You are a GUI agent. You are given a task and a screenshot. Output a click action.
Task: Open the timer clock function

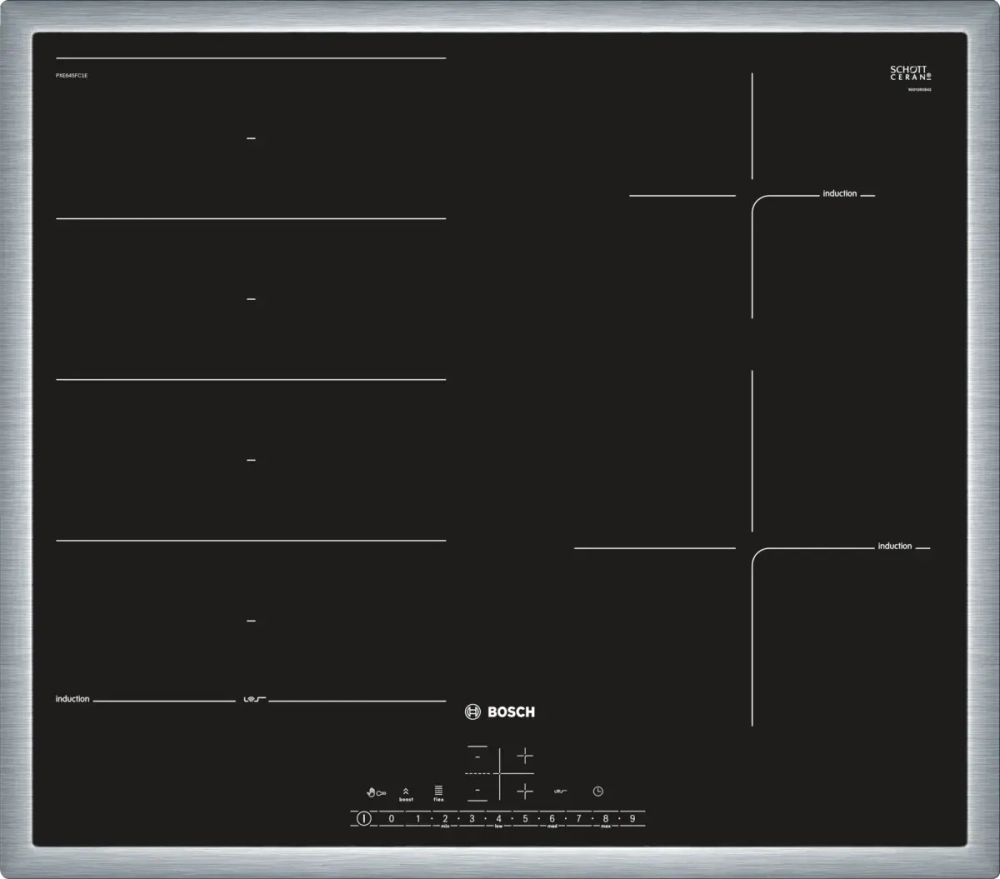click(598, 791)
